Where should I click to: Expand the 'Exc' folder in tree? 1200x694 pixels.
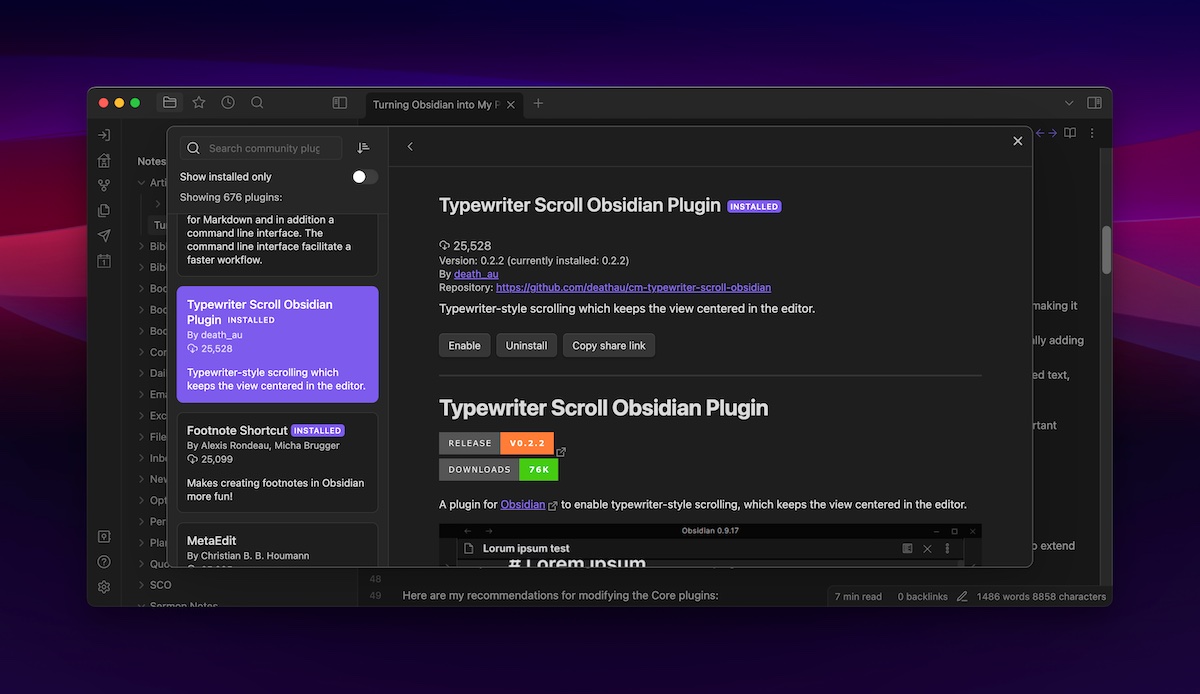pyautogui.click(x=141, y=416)
